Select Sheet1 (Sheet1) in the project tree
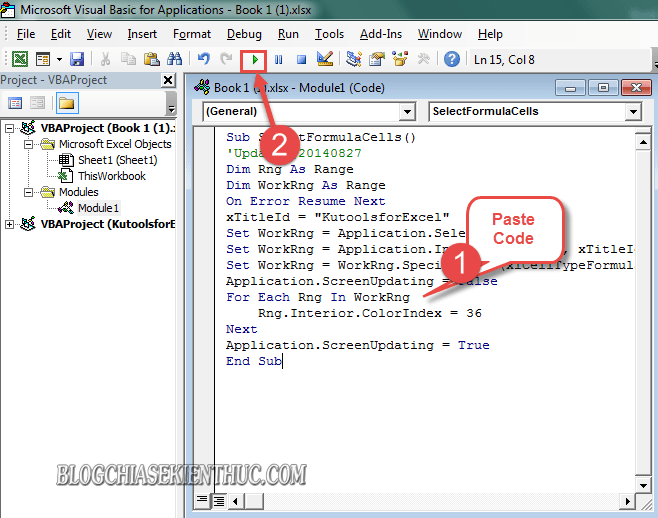The image size is (658, 518). pyautogui.click(x=118, y=160)
